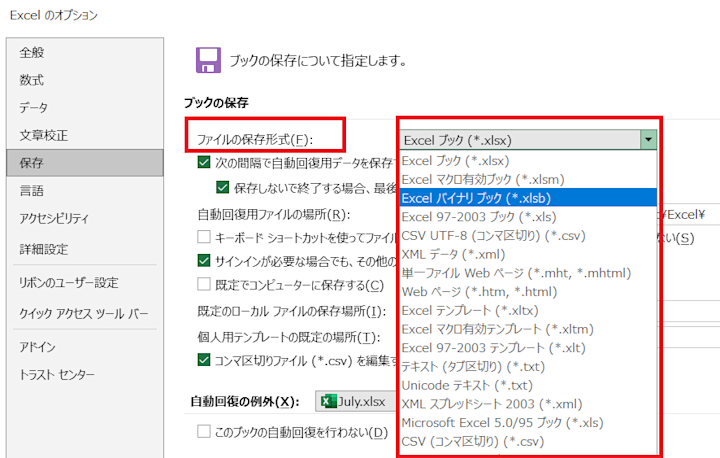Click the purple floppy disk save icon
Image resolution: width=720 pixels, height=458 pixels.
click(x=208, y=60)
